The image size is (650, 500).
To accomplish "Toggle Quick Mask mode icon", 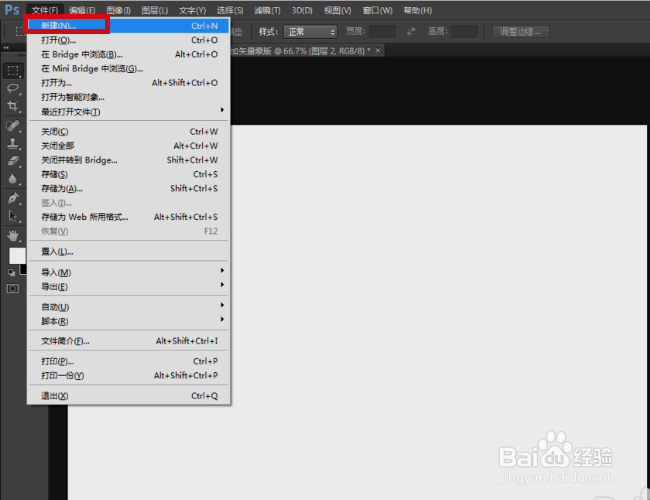I will click(13, 289).
